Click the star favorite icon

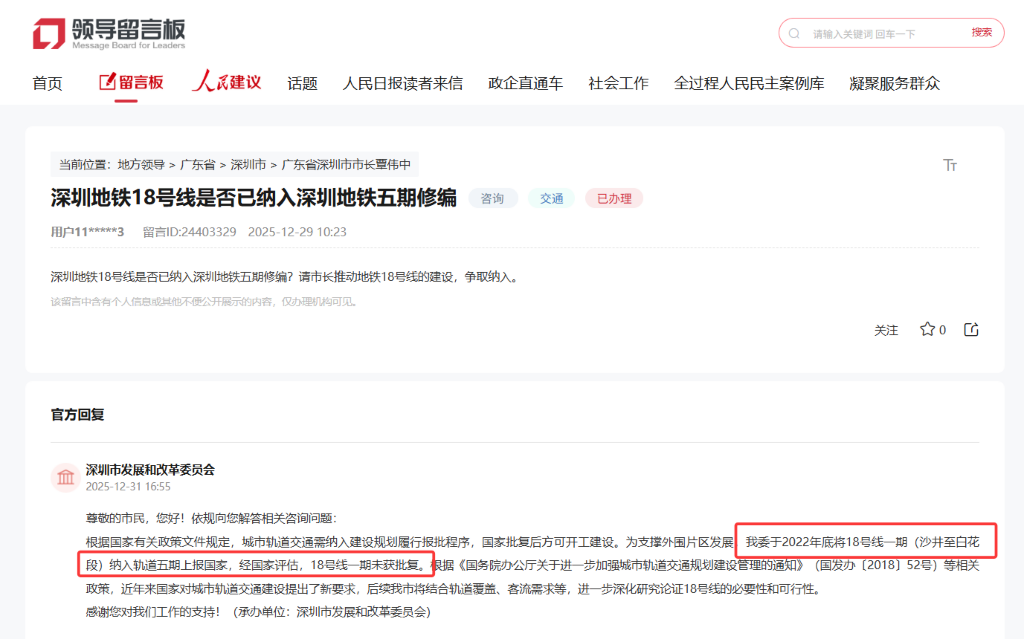[927, 330]
